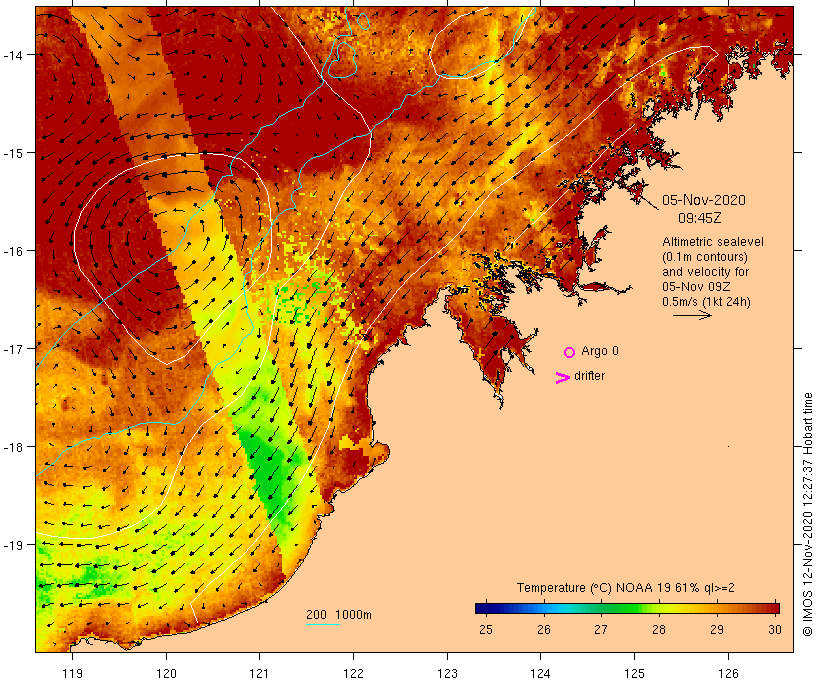The image size is (820, 680).
Task: Click the color bar label "26"
Action: [543, 629]
